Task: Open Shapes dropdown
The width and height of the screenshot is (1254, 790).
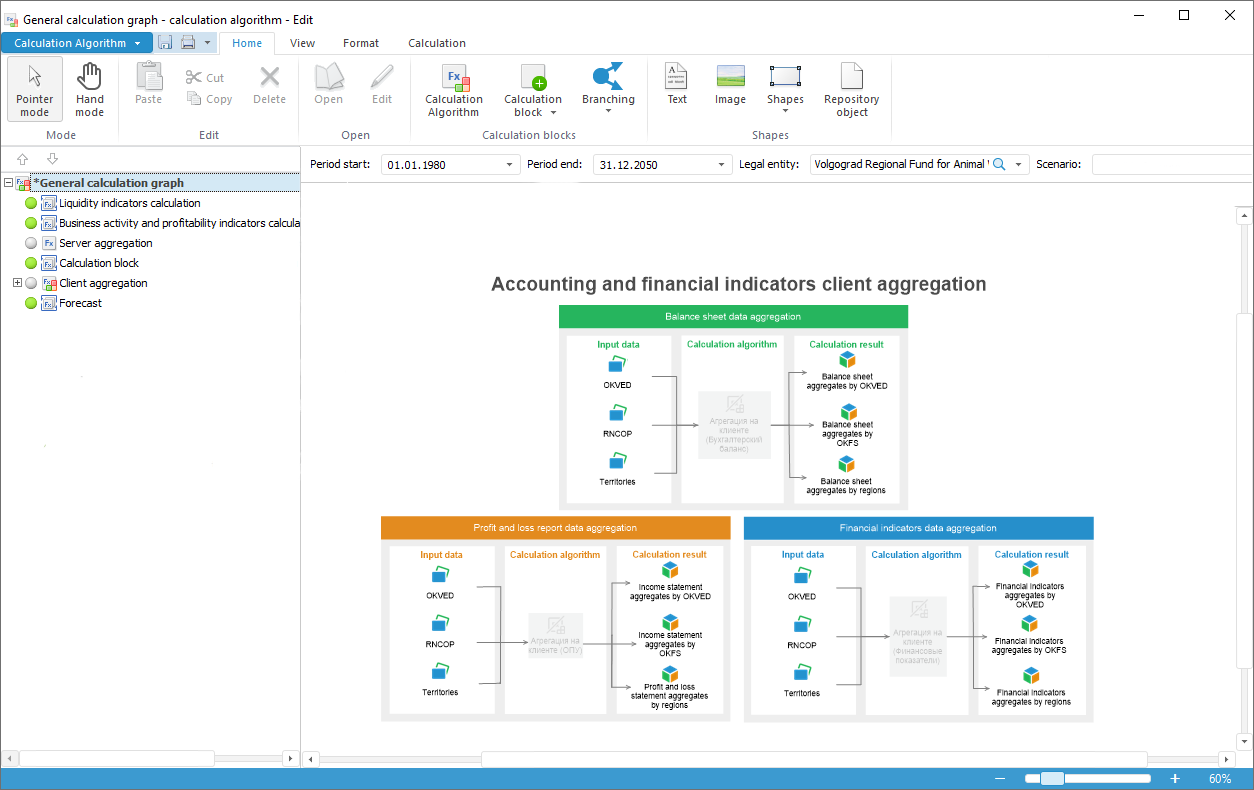Action: [x=785, y=111]
